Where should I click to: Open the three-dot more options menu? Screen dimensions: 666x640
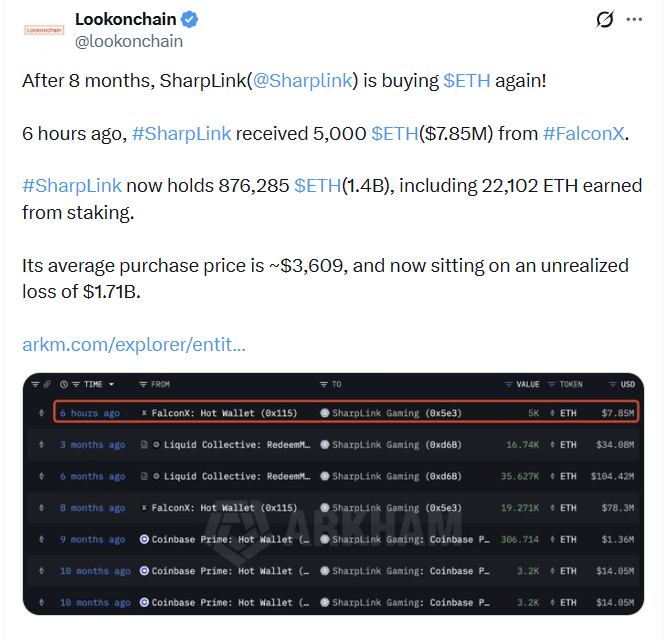click(x=634, y=20)
